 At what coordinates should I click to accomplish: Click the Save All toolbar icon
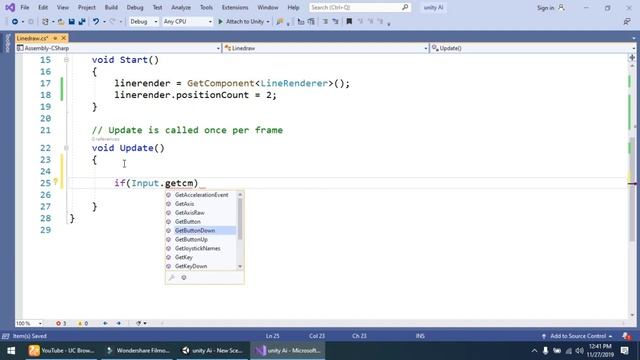click(82, 22)
